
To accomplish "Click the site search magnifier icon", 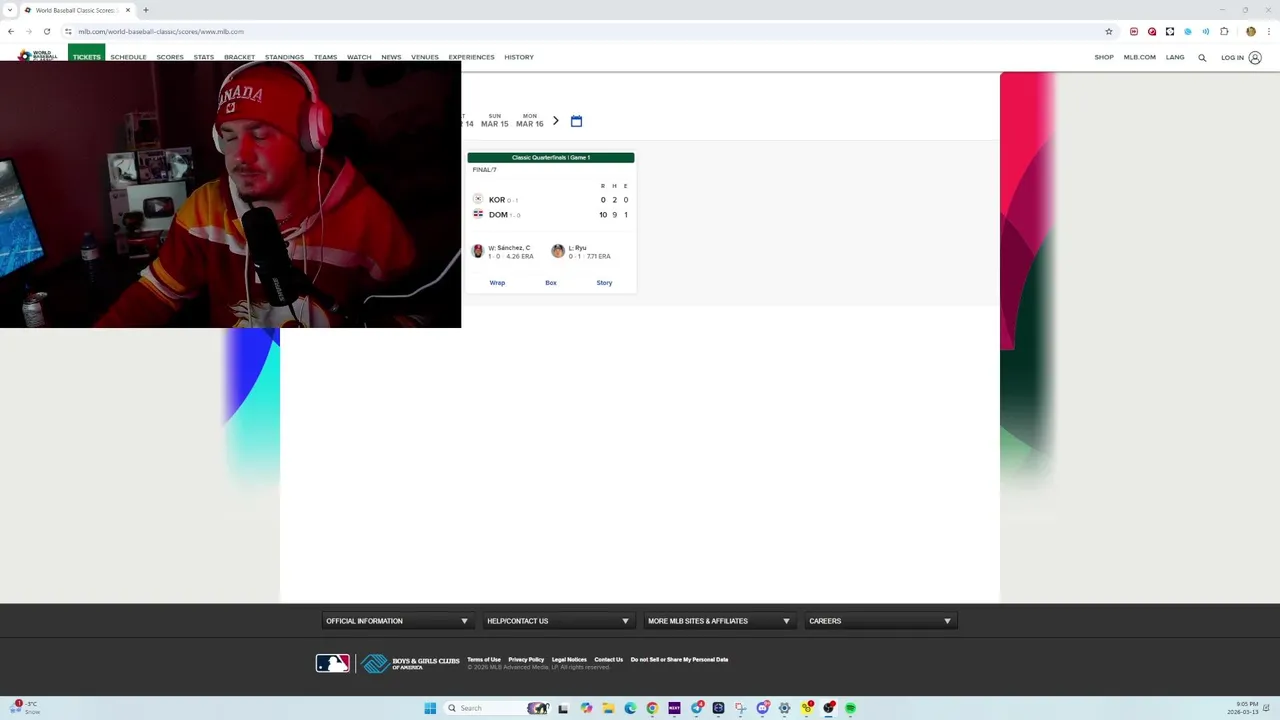I will (1202, 57).
